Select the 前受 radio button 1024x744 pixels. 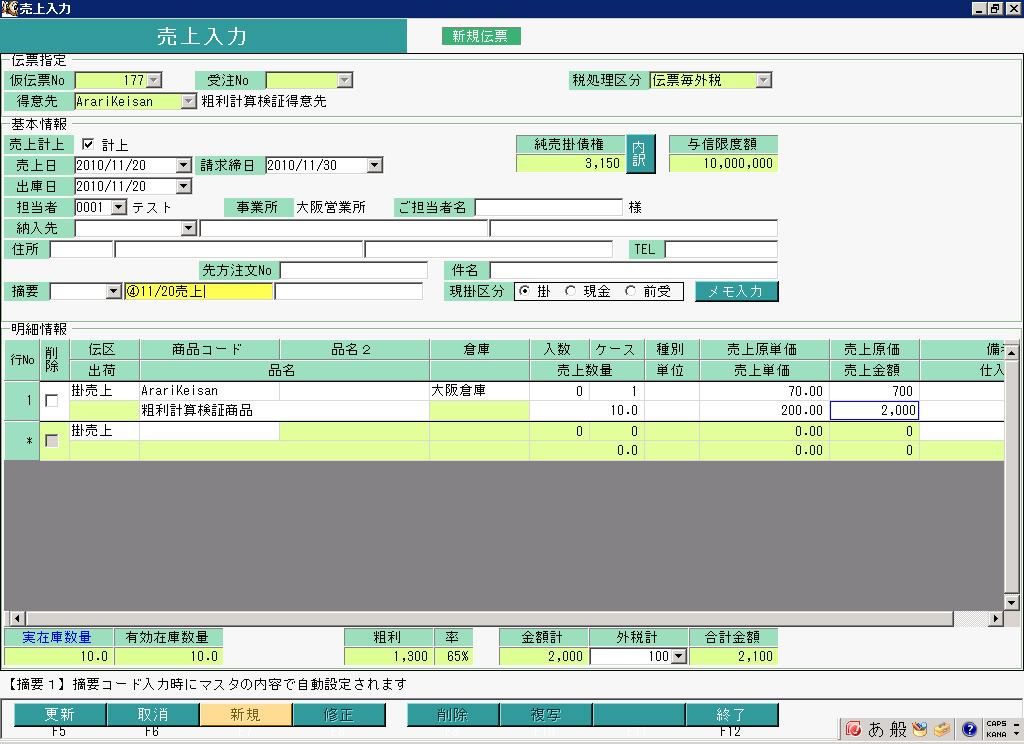click(x=630, y=291)
